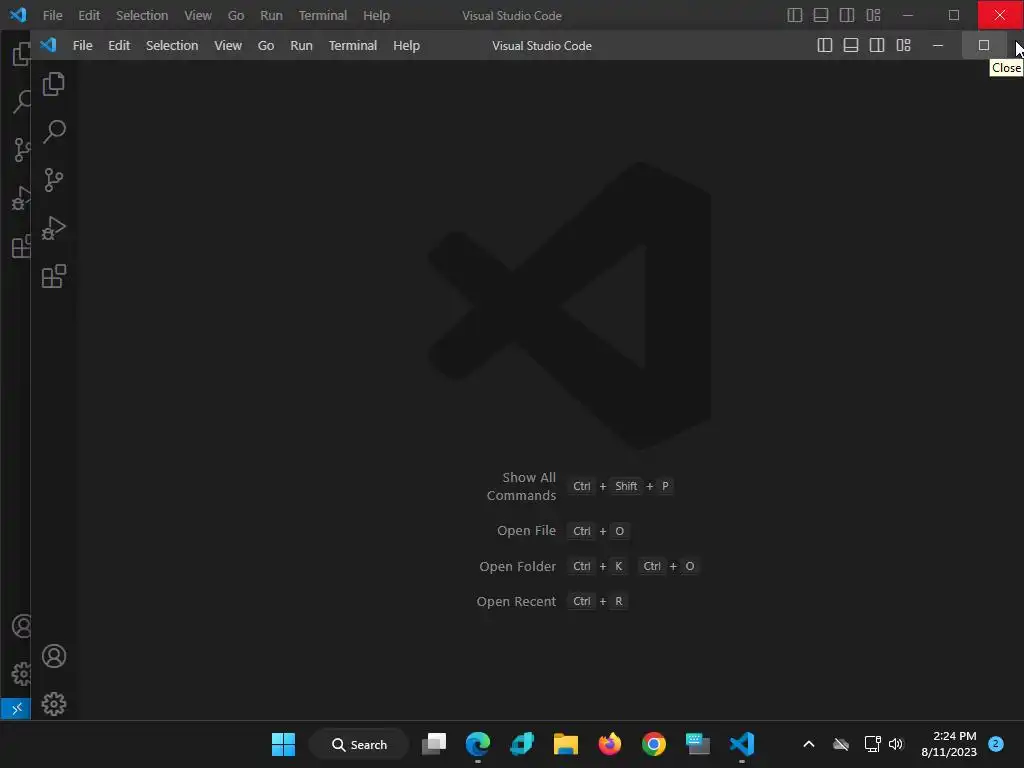Image resolution: width=1024 pixels, height=768 pixels.
Task: Click Remote Window indicator in background window
Action: point(16,708)
